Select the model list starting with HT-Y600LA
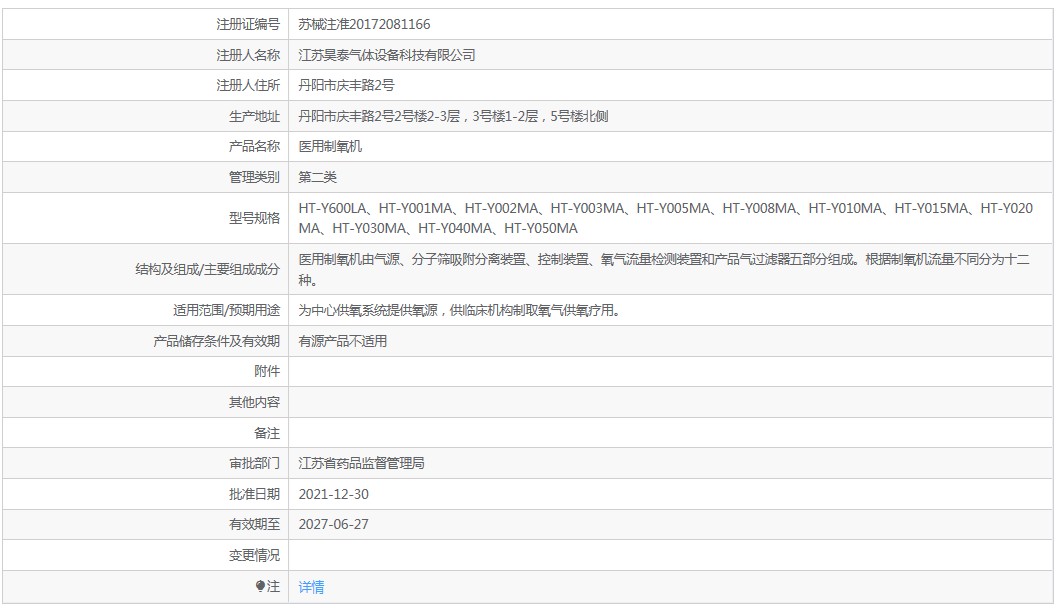This screenshot has width=1063, height=612. tap(666, 218)
